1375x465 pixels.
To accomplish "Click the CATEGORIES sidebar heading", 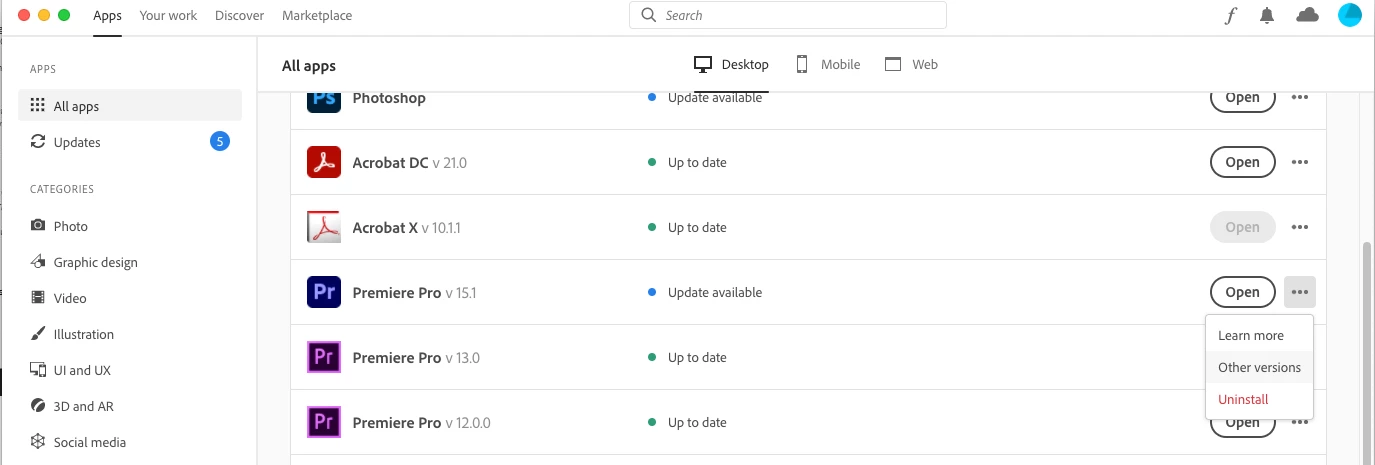I will [62, 189].
